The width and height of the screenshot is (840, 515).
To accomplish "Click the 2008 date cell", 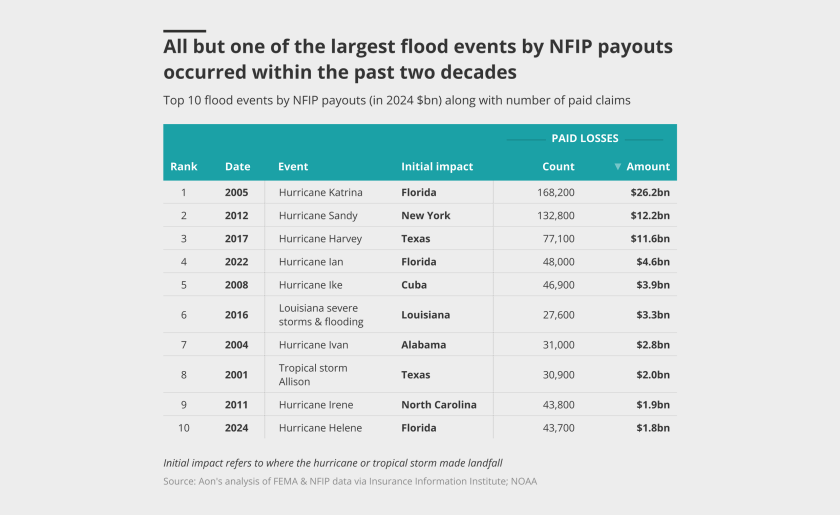I will tap(236, 285).
